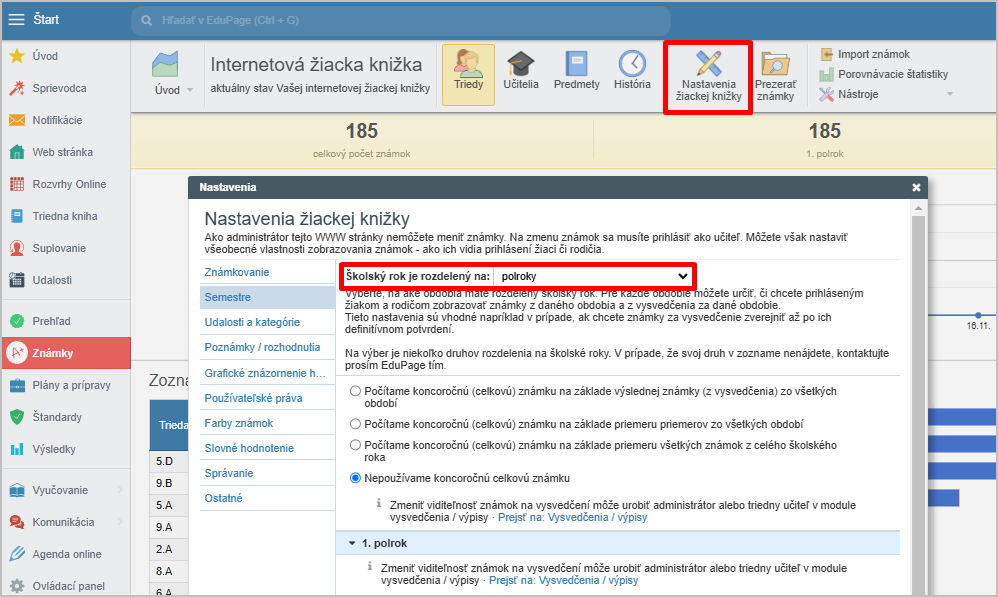This screenshot has width=998, height=597.
Task: Open the school year division dropdown
Action: 594,276
